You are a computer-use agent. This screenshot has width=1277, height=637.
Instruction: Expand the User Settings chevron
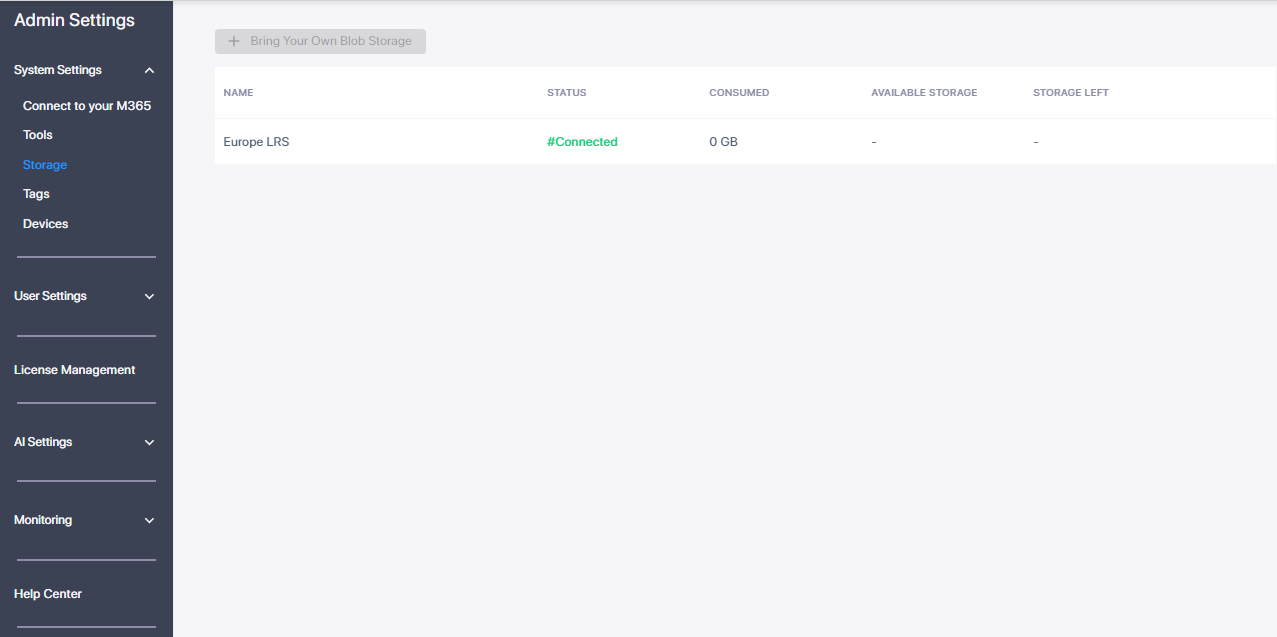(x=149, y=297)
